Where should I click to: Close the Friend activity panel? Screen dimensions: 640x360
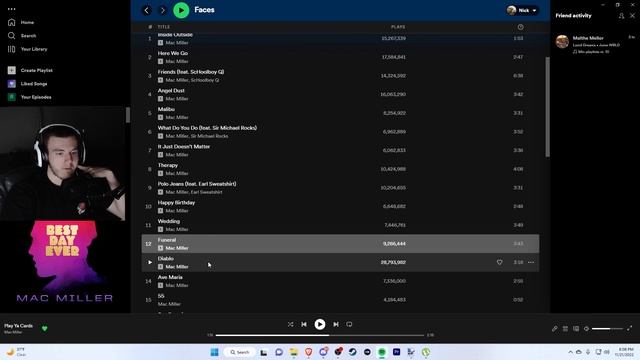pos(632,16)
